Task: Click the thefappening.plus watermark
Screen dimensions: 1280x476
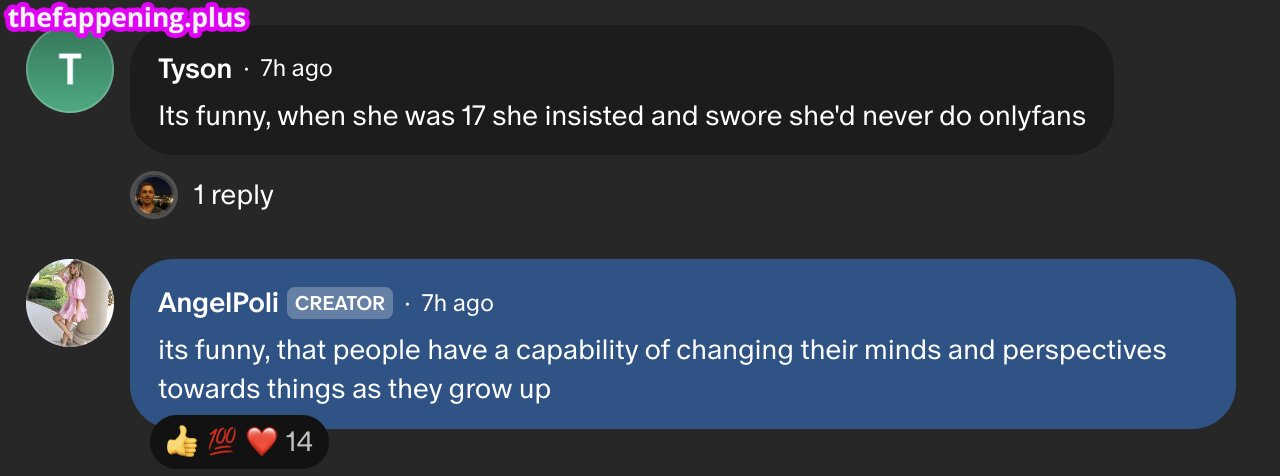Action: pos(126,17)
